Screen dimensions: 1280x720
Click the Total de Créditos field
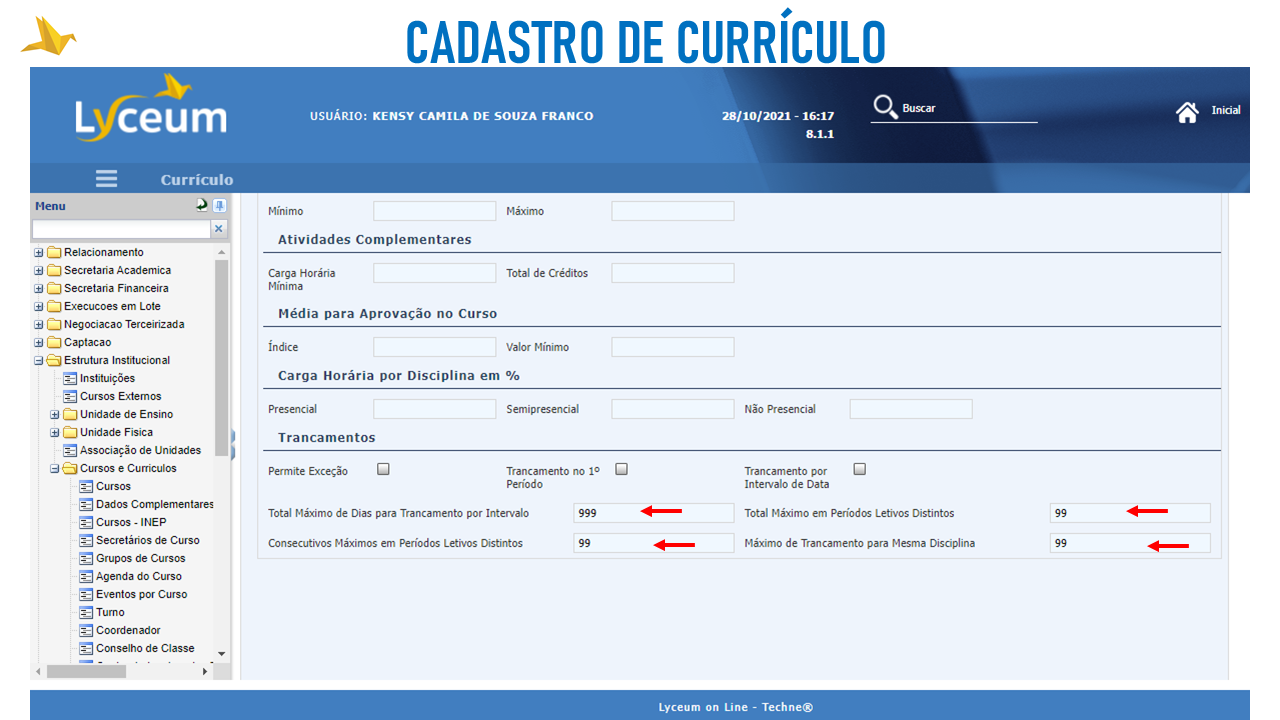(672, 273)
